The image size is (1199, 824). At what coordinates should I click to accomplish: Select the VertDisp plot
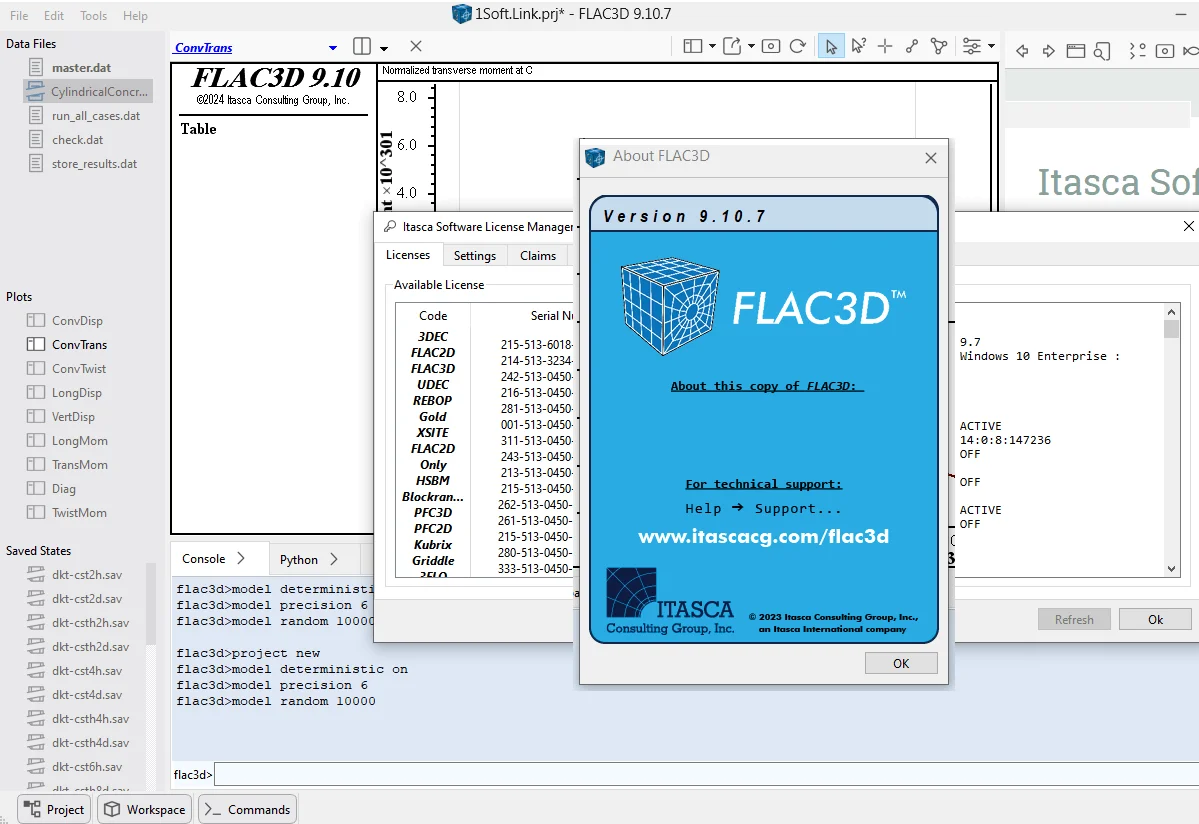coord(73,417)
